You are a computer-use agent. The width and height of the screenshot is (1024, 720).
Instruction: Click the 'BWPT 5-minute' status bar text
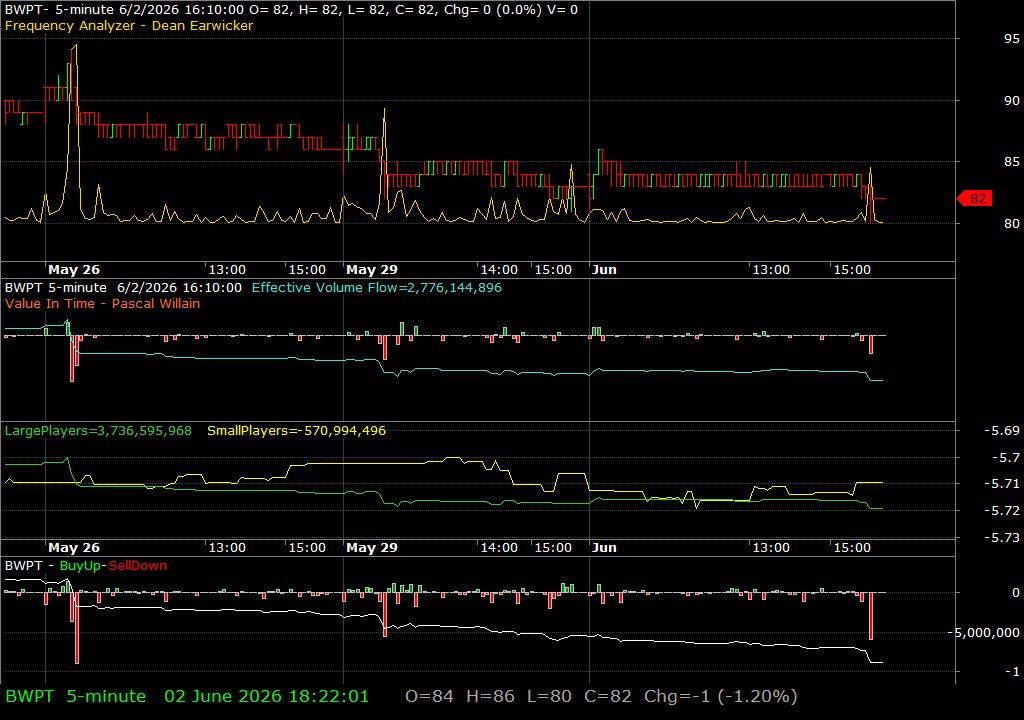76,696
